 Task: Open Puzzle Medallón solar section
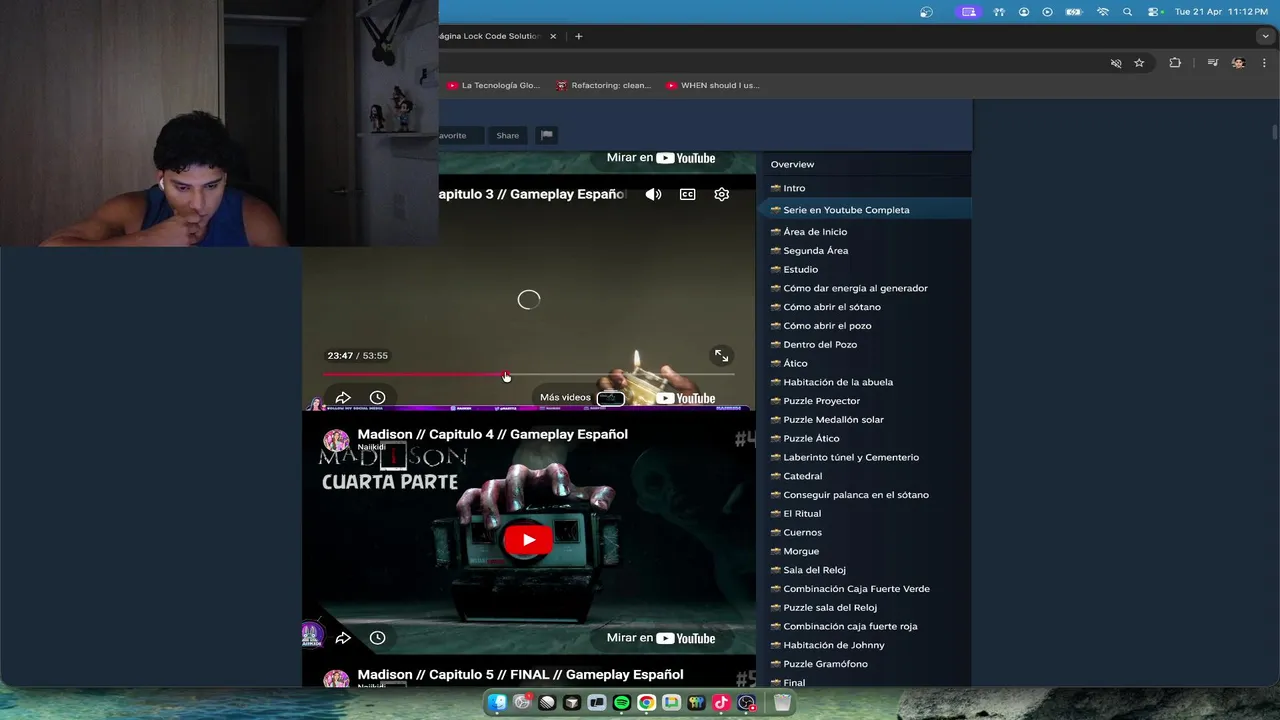pos(833,420)
